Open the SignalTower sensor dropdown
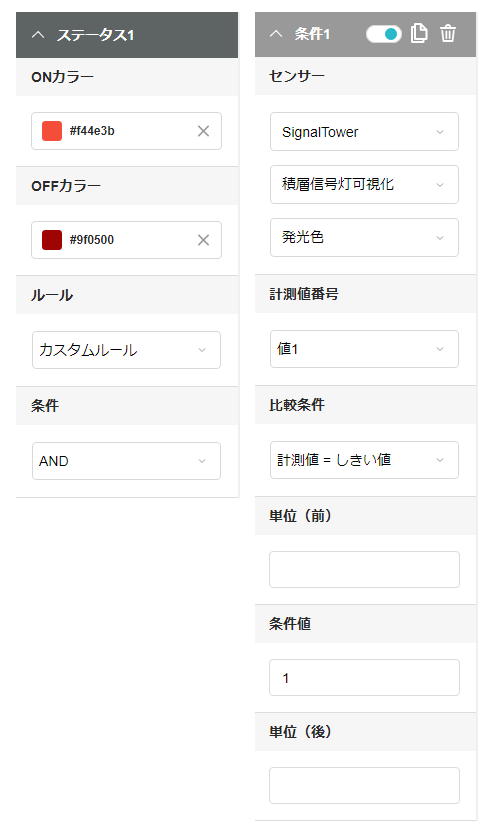The image size is (504, 832). (x=364, y=132)
